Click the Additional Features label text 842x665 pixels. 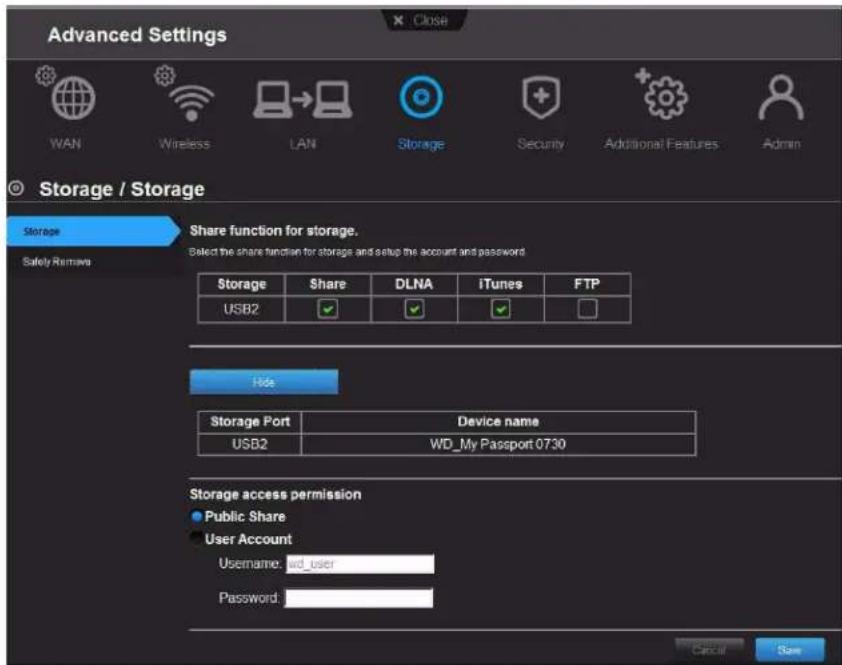(661, 144)
